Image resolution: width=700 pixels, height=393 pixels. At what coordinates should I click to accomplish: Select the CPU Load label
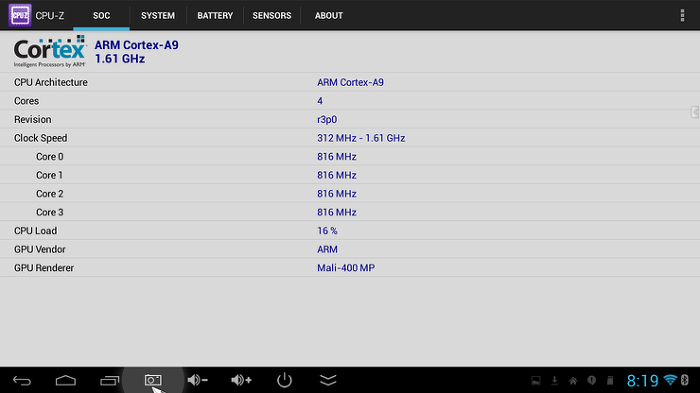(x=35, y=231)
